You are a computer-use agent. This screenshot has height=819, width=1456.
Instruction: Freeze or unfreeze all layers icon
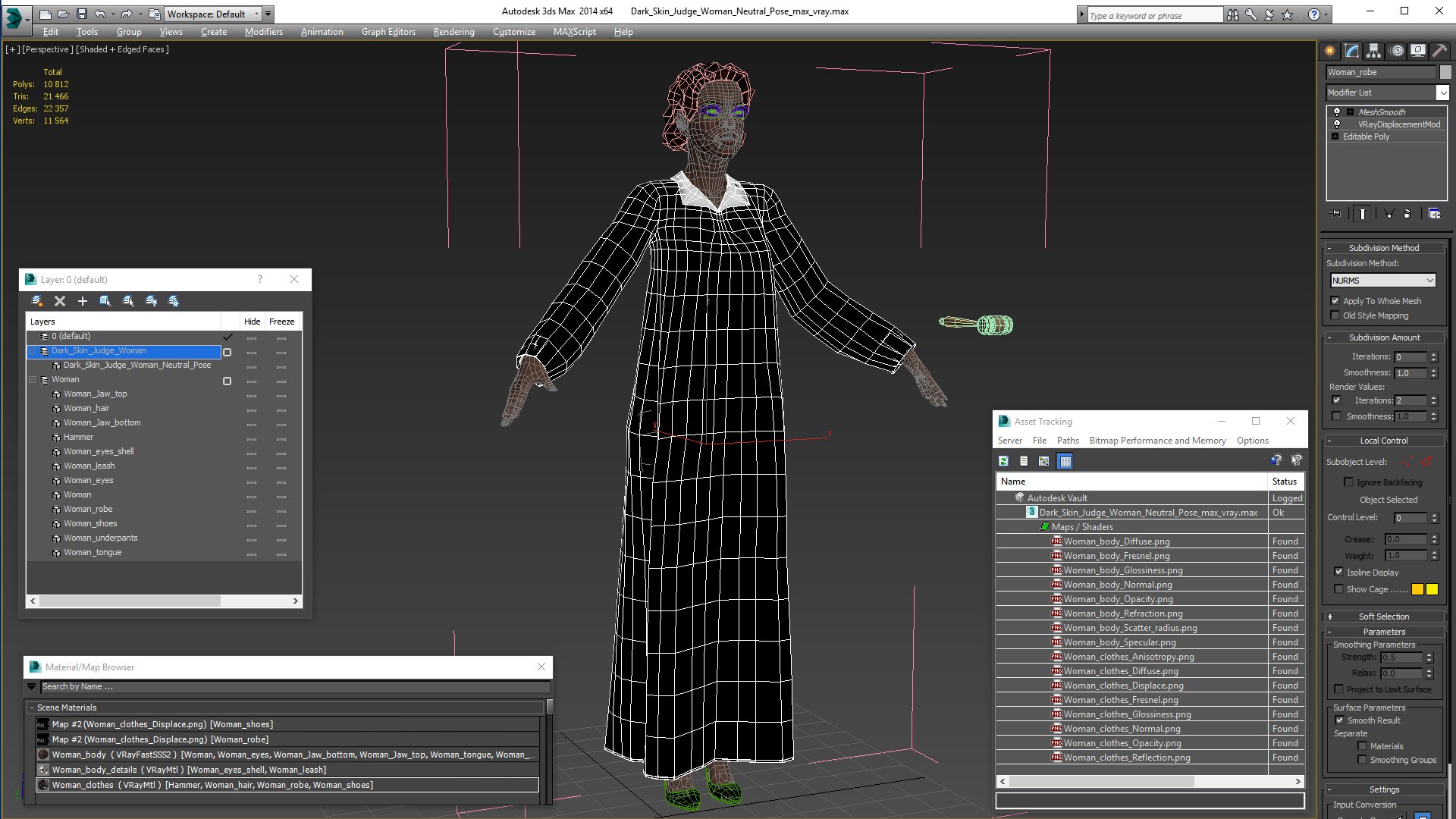pyautogui.click(x=174, y=301)
